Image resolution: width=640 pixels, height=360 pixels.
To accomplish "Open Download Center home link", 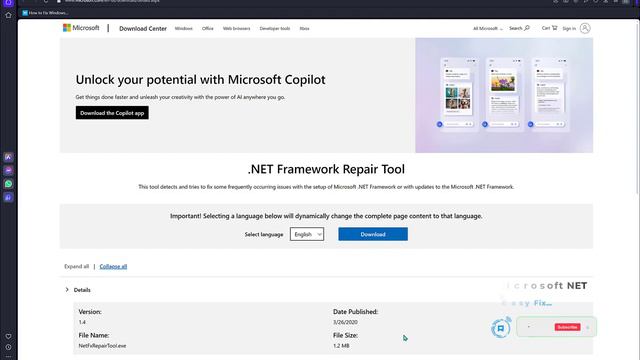I will (143, 28).
